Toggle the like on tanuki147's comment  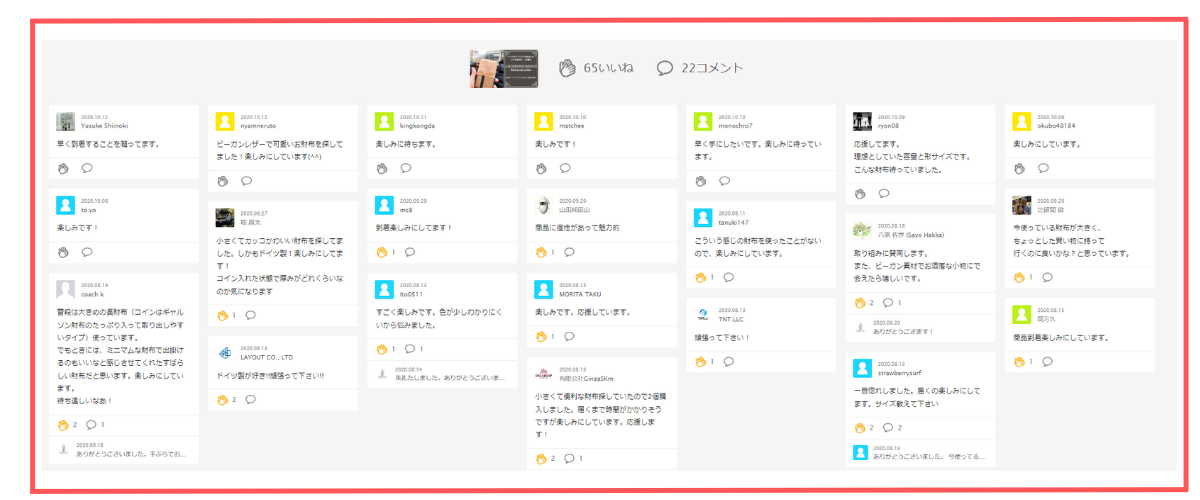pyautogui.click(x=701, y=277)
